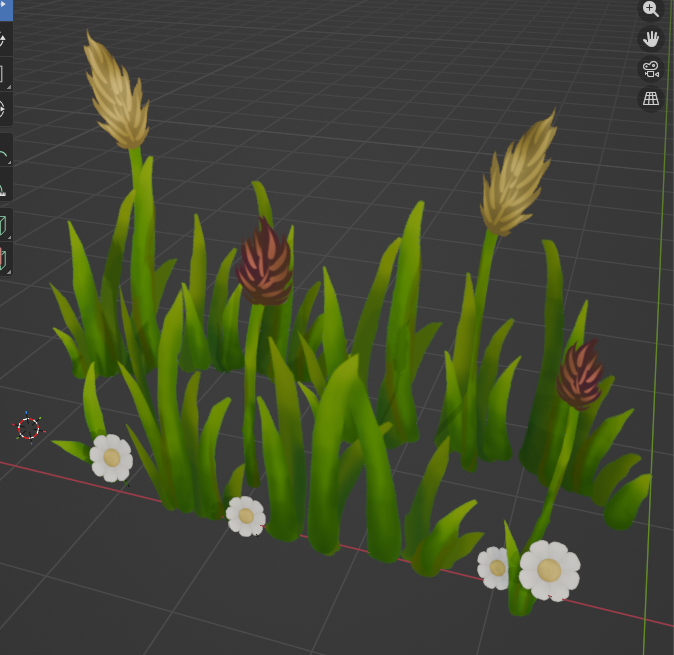Viewport: 674px width, 655px height.
Task: Click the dark red flower bud in center
Action: [265, 263]
